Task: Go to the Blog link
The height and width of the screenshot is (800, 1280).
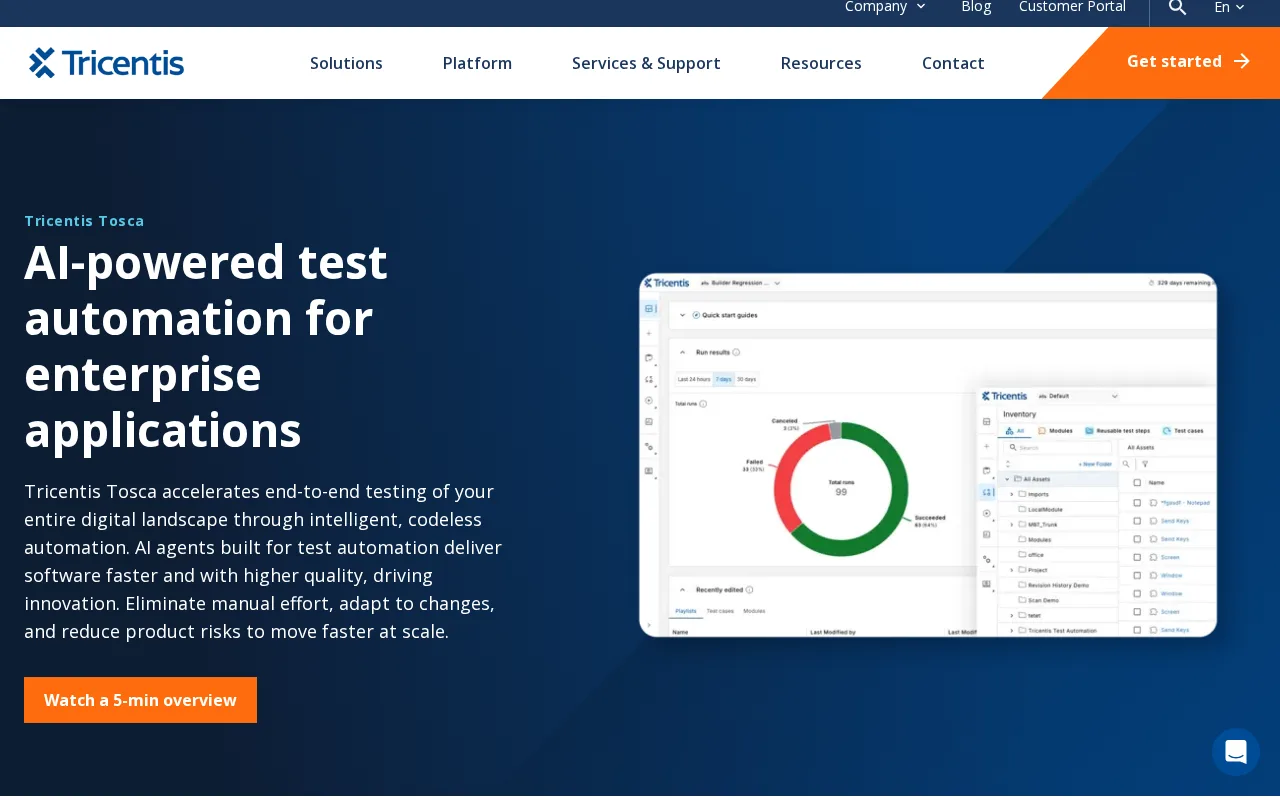Action: click(976, 7)
